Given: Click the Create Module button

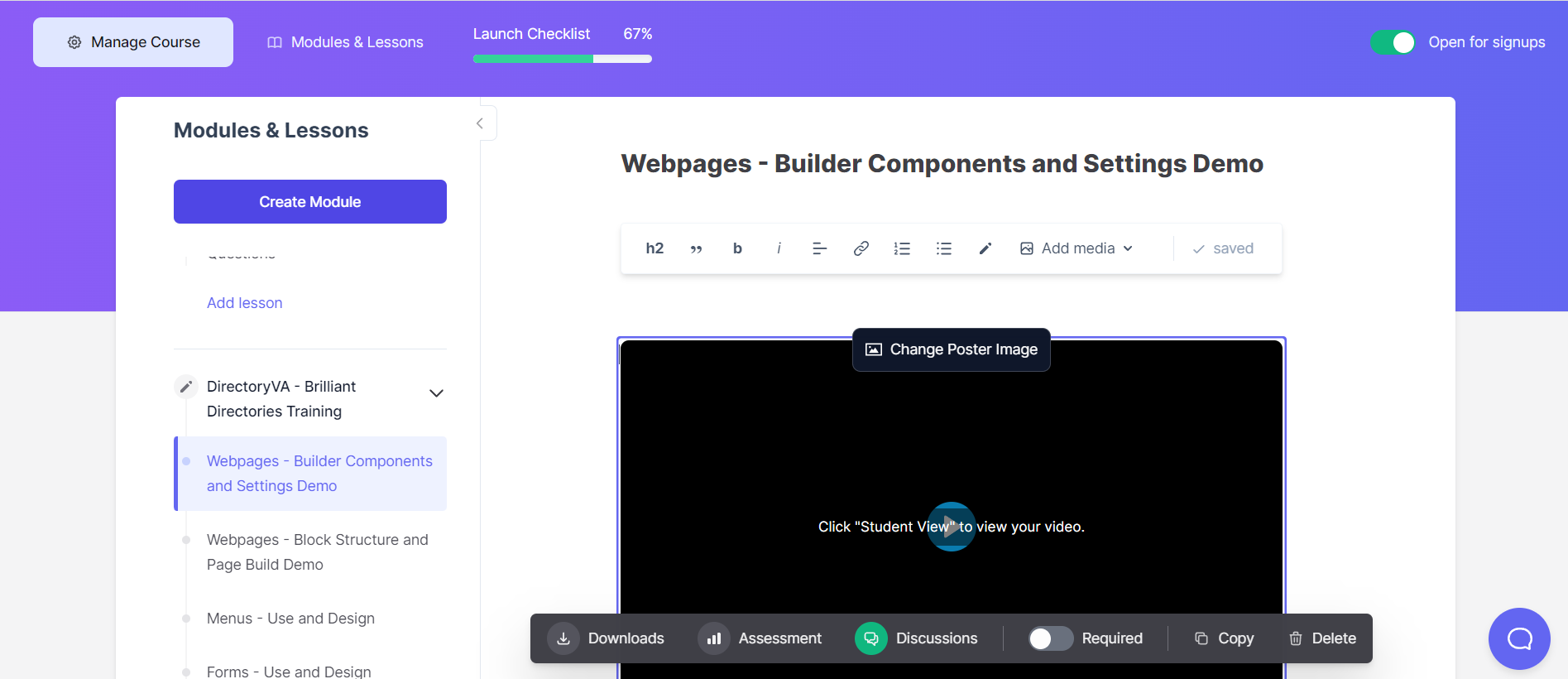Looking at the screenshot, I should 310,202.
